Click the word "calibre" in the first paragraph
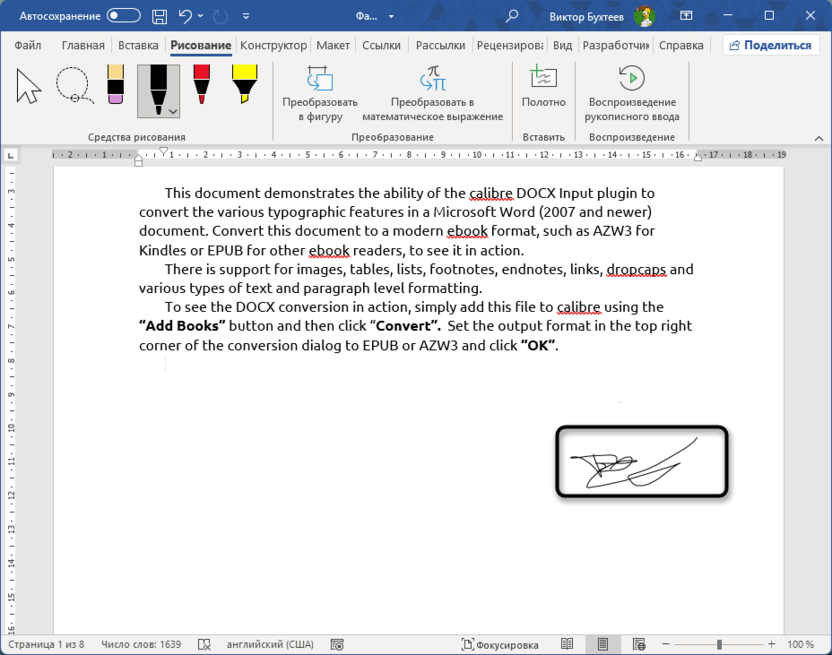 click(491, 193)
